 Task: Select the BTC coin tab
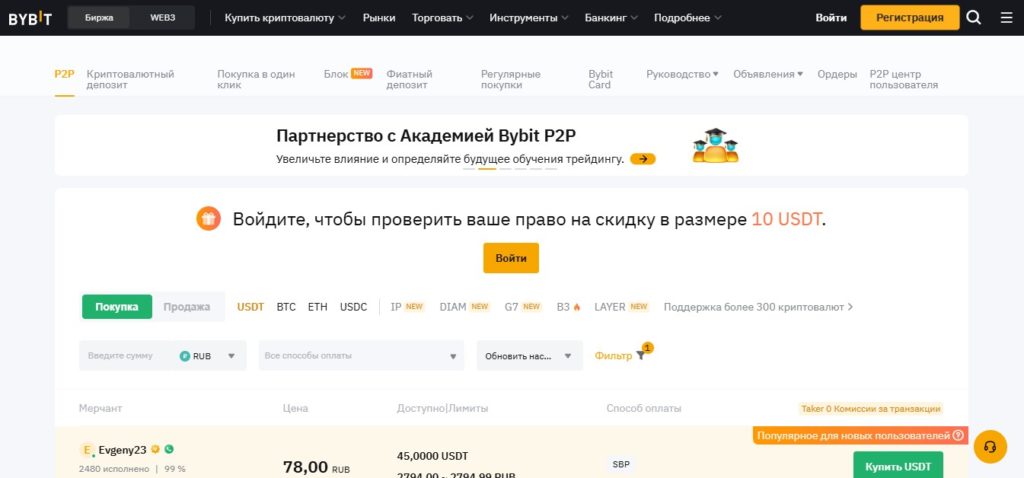click(286, 307)
